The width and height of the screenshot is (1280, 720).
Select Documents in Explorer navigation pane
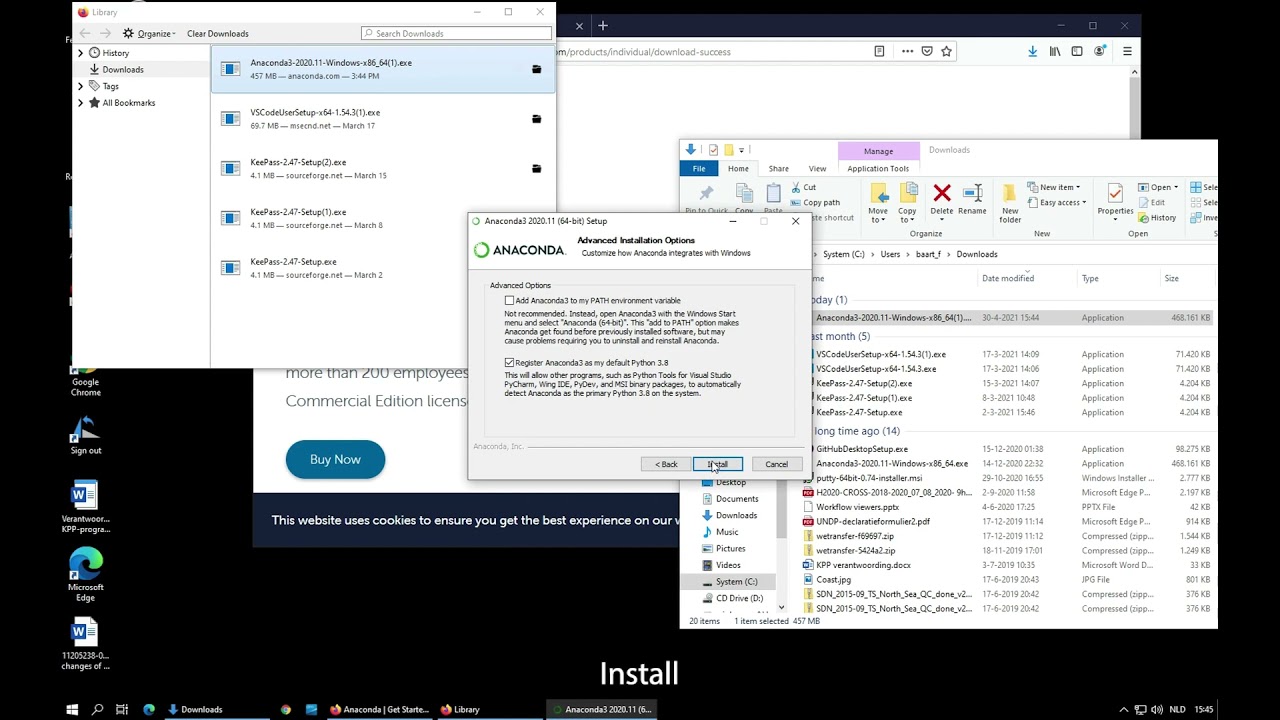tap(737, 499)
